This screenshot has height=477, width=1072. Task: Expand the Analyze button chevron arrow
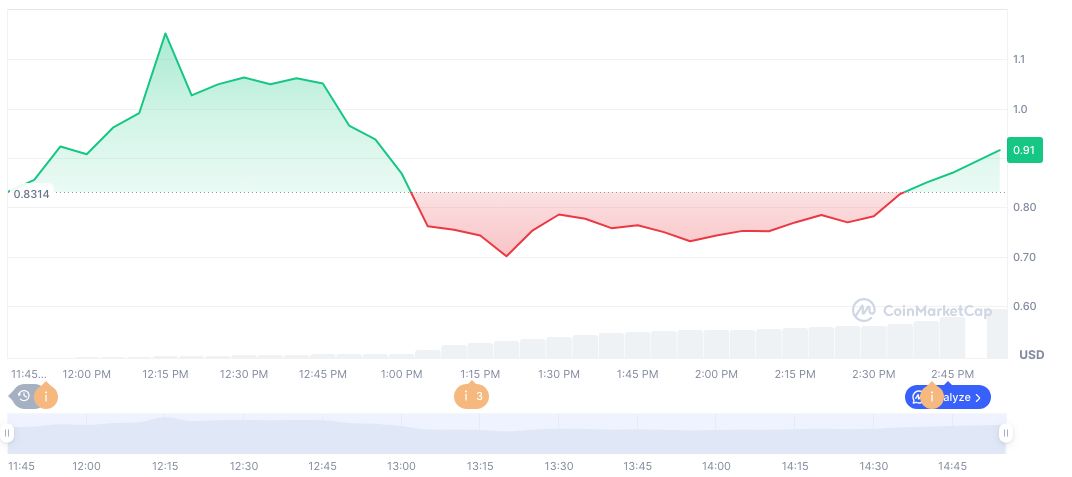pos(978,397)
